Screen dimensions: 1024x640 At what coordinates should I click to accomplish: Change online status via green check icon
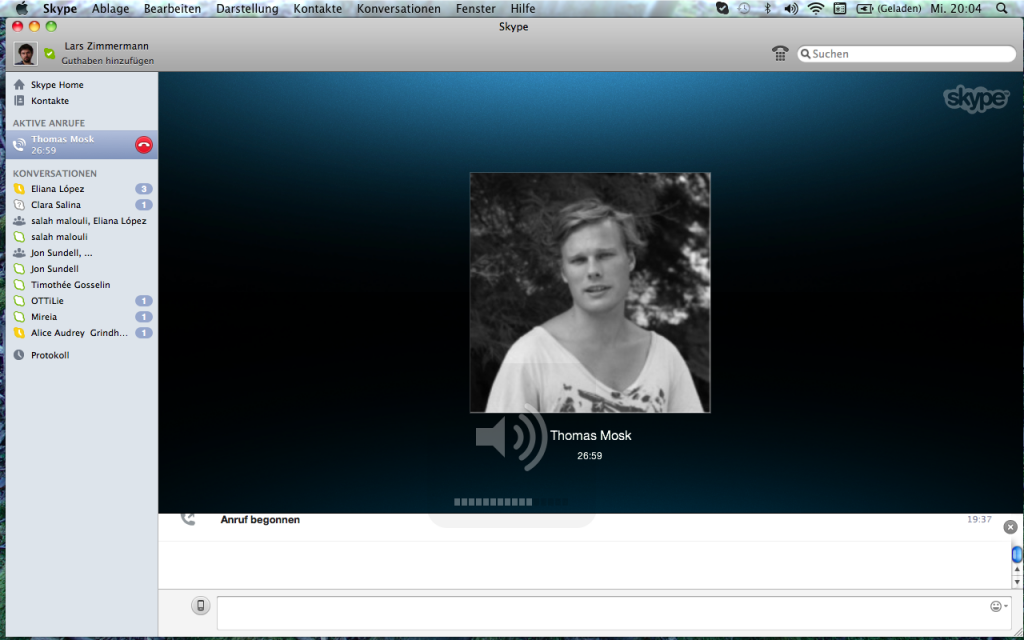pyautogui.click(x=50, y=54)
